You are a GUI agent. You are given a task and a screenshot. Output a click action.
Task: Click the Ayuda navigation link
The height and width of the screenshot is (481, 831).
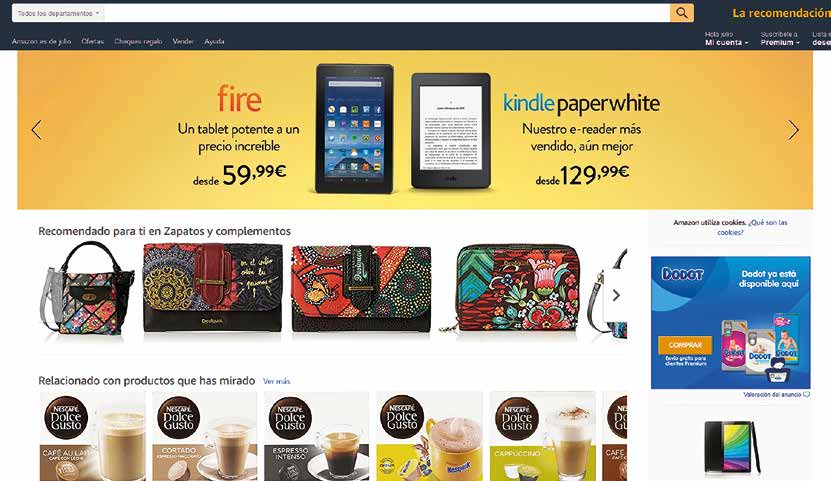tap(214, 41)
